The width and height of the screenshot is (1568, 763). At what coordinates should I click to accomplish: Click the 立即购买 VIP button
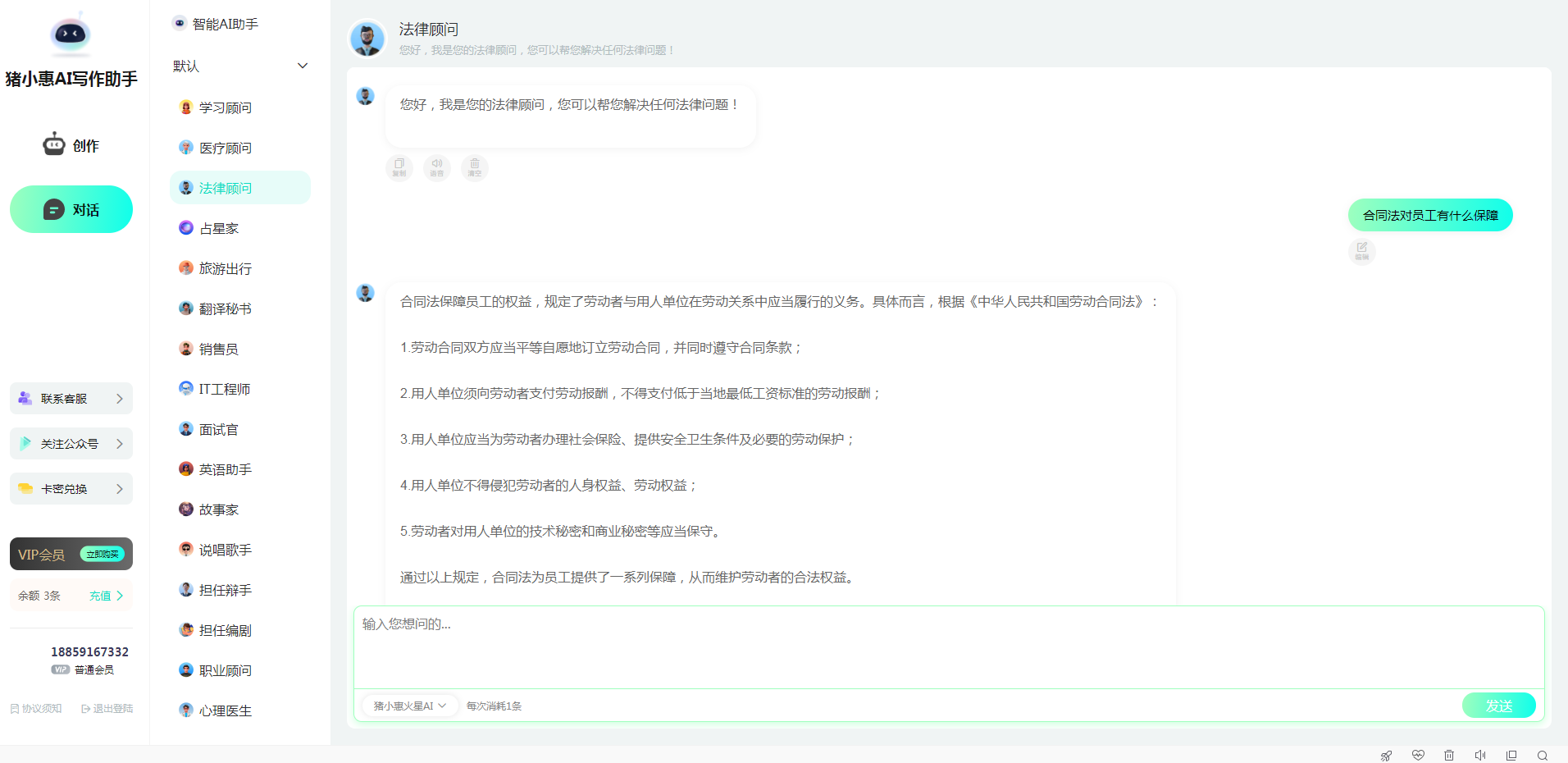pyautogui.click(x=103, y=555)
